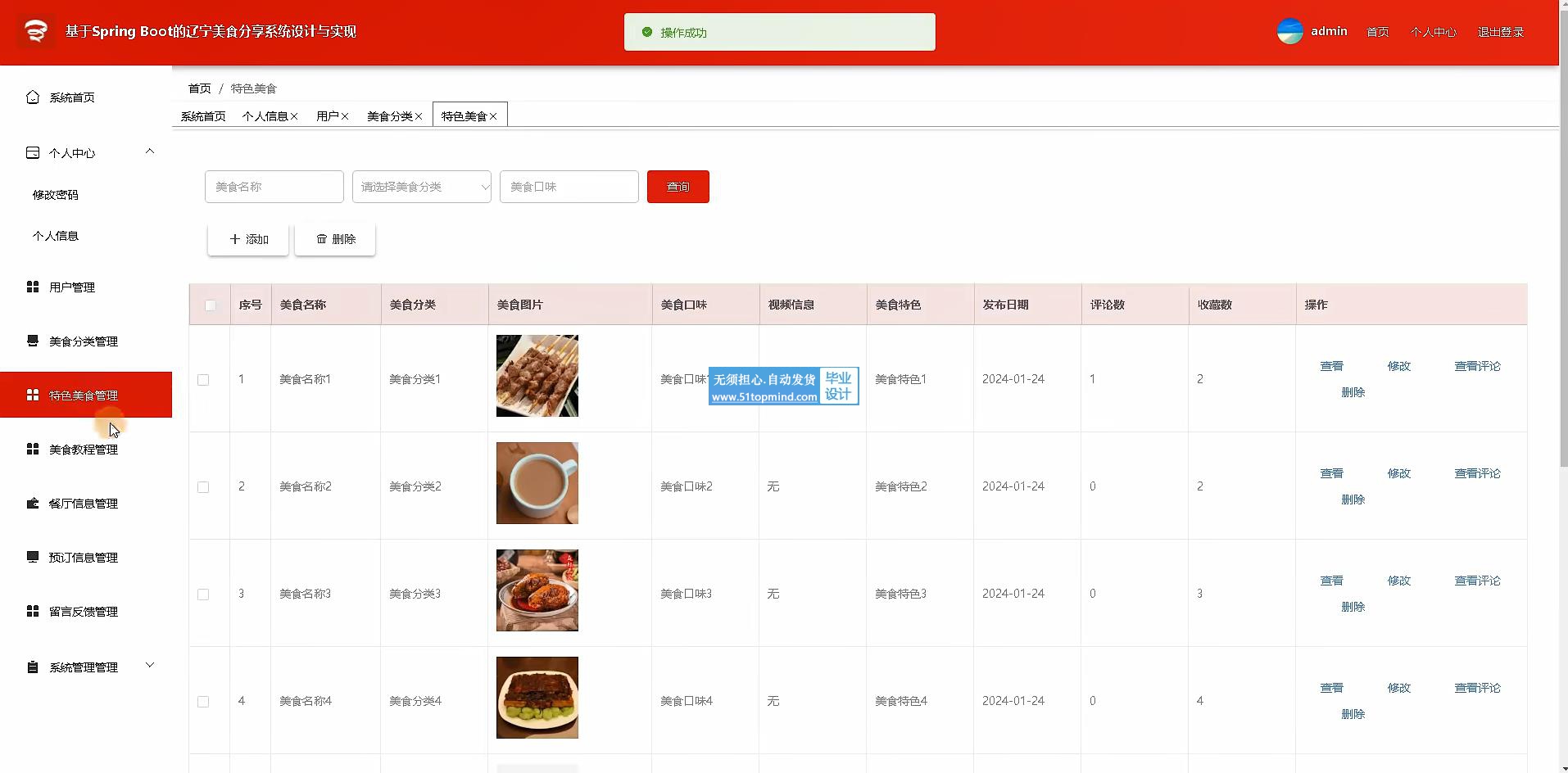Click 删除 for row 美食名称4
Screen dimensions: 1568x773
point(1353,714)
